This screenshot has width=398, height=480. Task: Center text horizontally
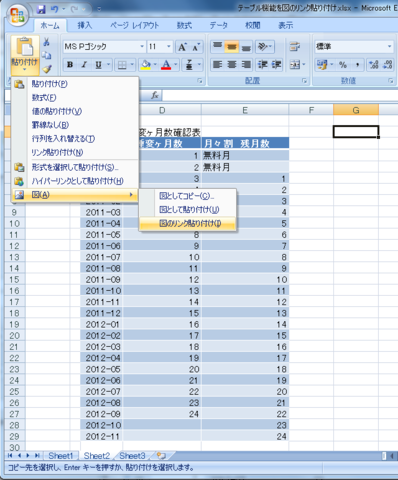[x=232, y=64]
